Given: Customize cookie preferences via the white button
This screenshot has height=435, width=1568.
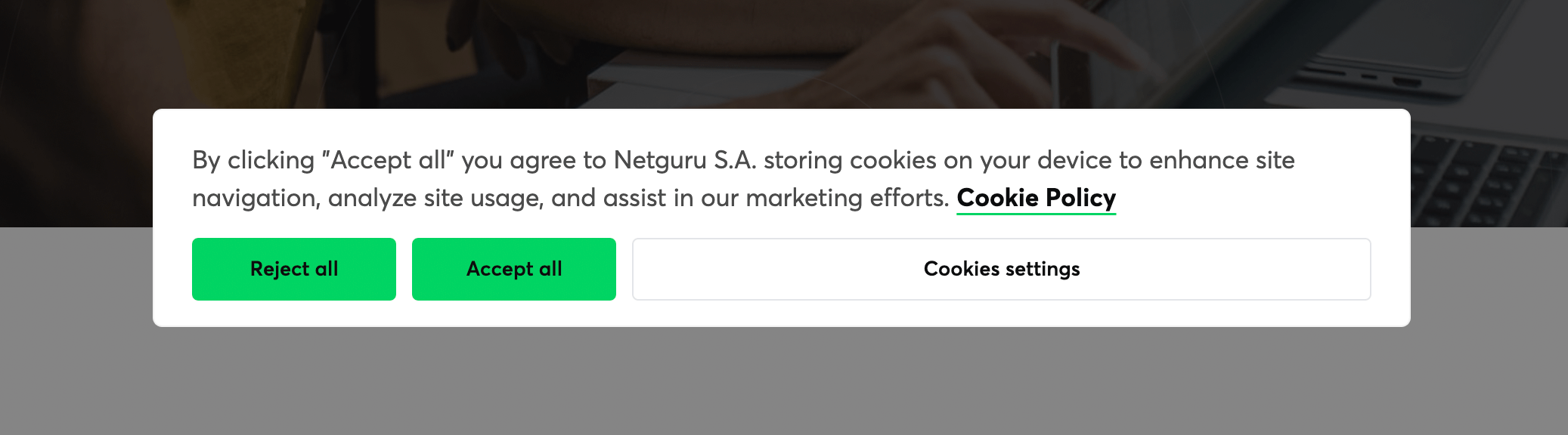Looking at the screenshot, I should 1001,269.
